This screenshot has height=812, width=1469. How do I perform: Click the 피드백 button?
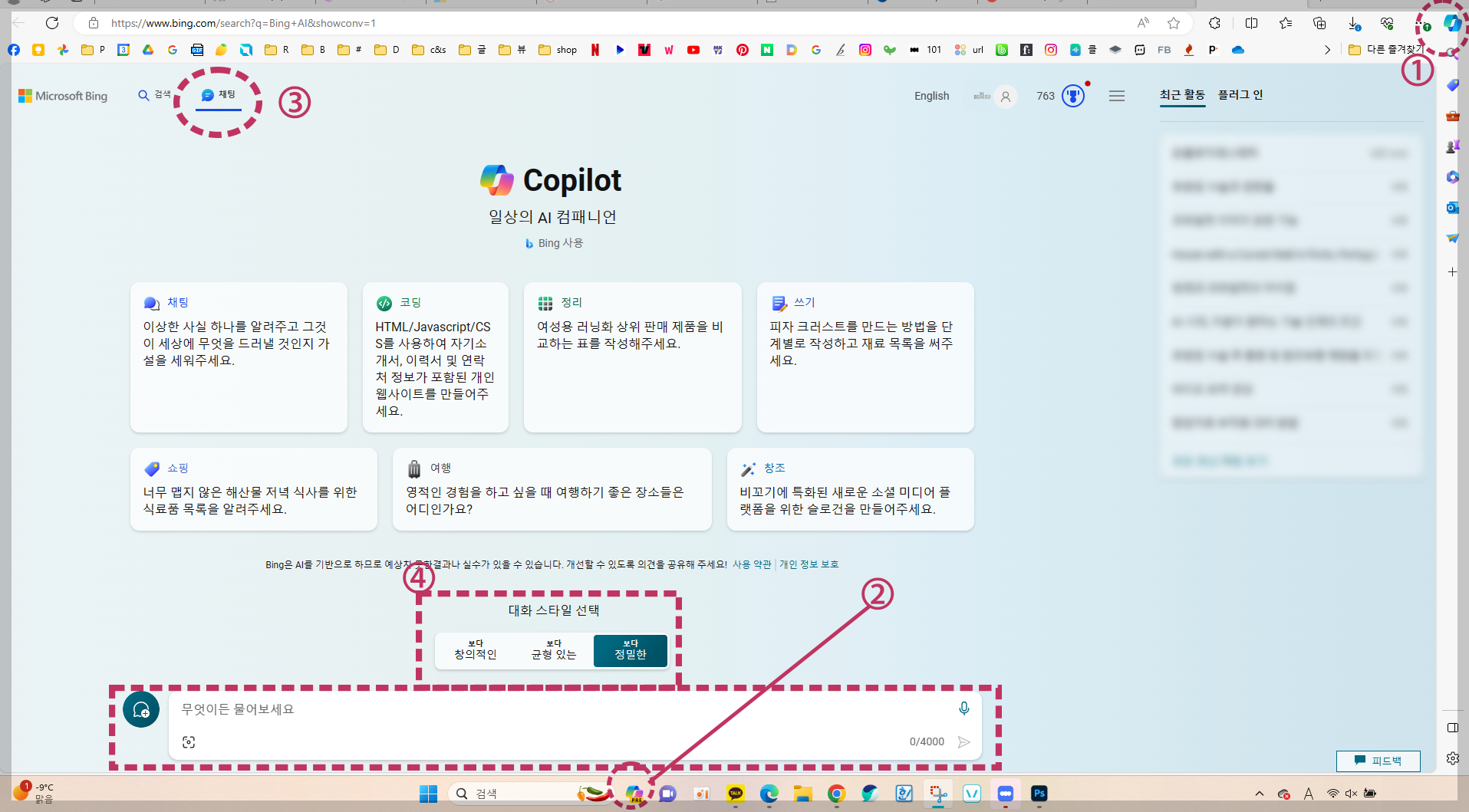point(1378,761)
